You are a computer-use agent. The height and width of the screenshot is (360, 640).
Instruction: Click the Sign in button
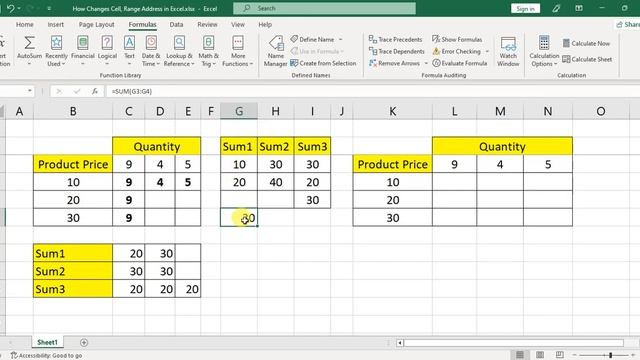coord(525,9)
